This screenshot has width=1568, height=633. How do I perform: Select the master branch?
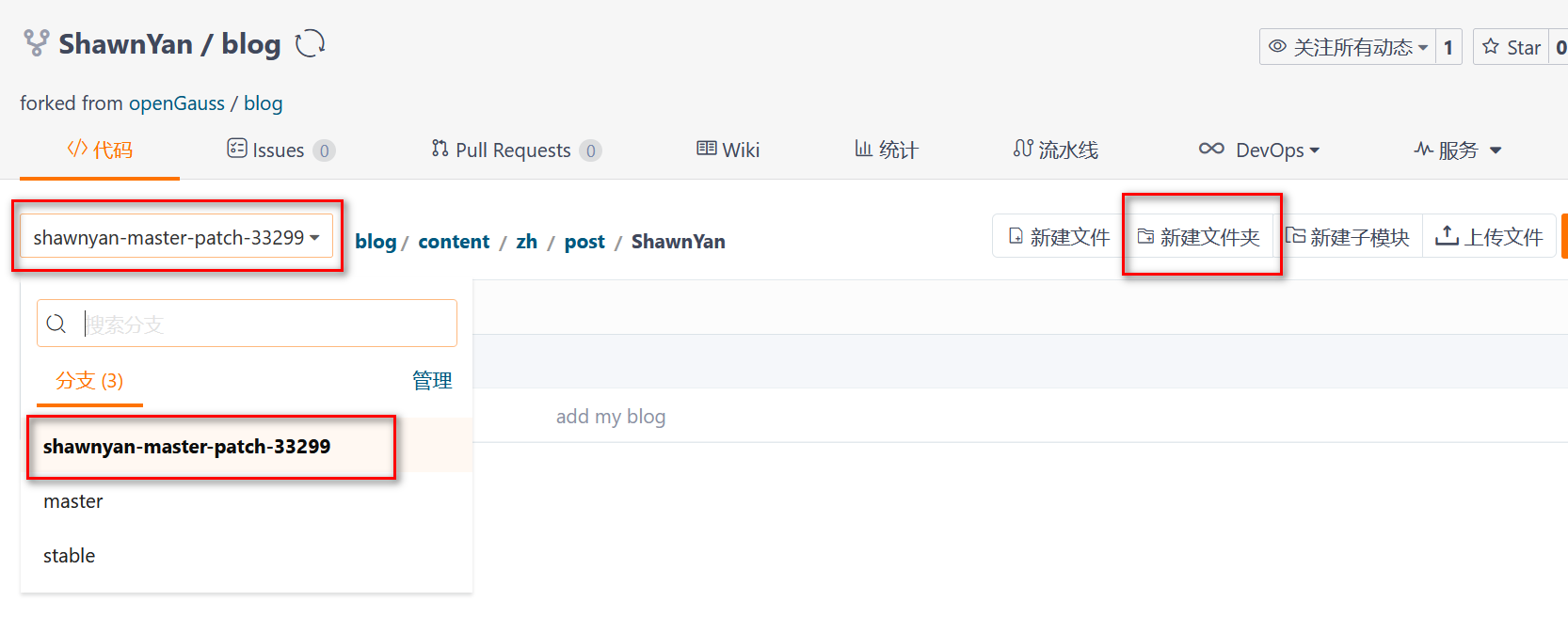pos(73,501)
